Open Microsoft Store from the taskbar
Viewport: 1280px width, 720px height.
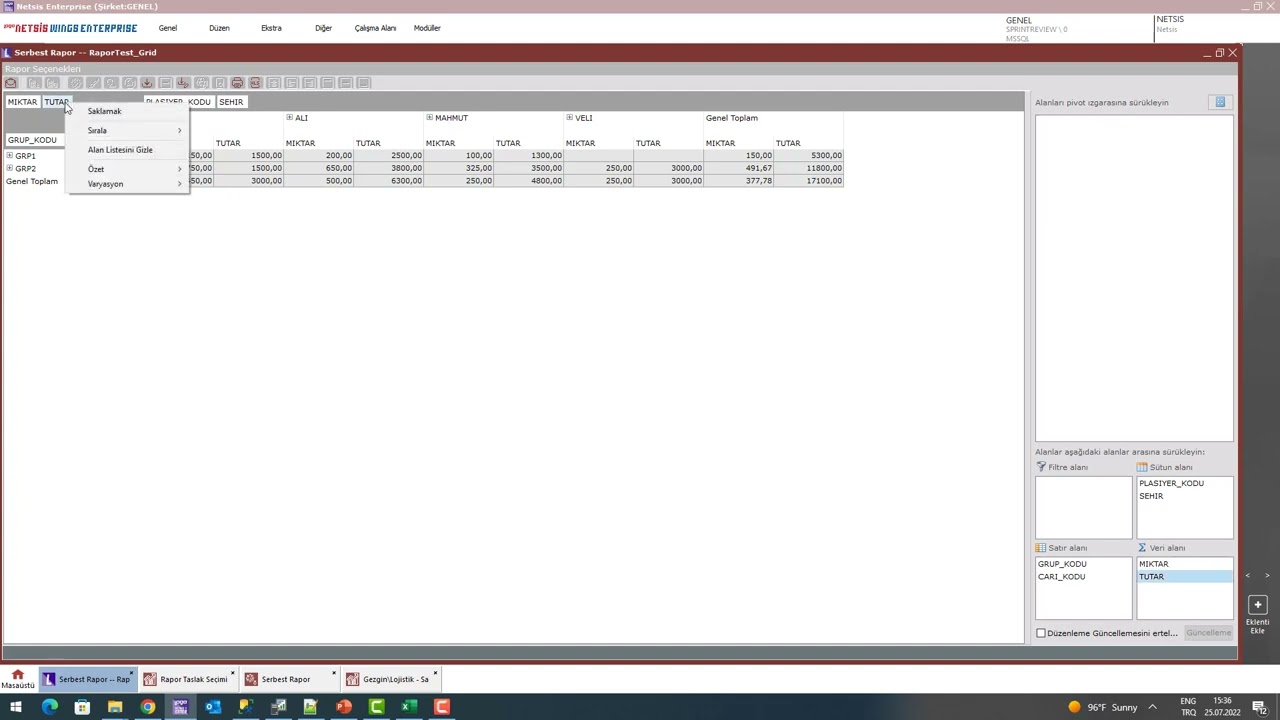point(82,707)
